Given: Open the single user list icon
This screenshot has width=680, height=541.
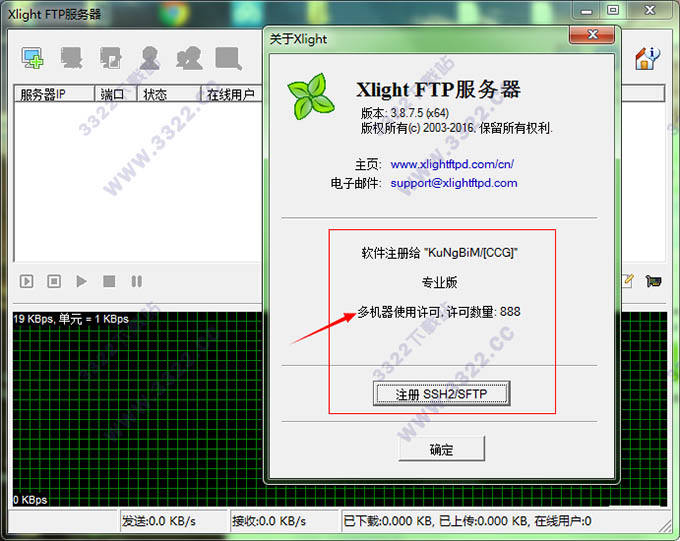Looking at the screenshot, I should pyautogui.click(x=150, y=58).
